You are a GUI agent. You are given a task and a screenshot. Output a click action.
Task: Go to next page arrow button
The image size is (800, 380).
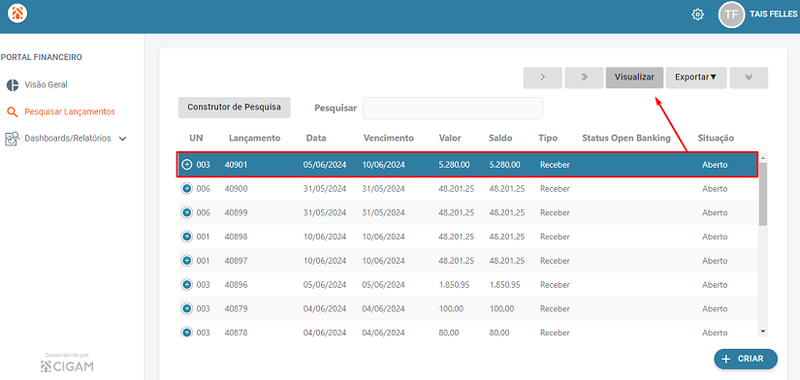pyautogui.click(x=542, y=78)
